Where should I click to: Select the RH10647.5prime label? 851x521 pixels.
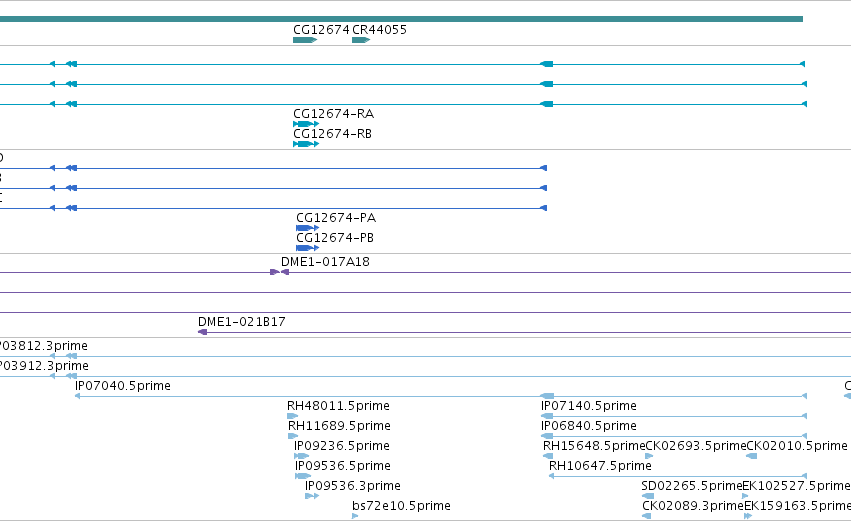point(600,466)
